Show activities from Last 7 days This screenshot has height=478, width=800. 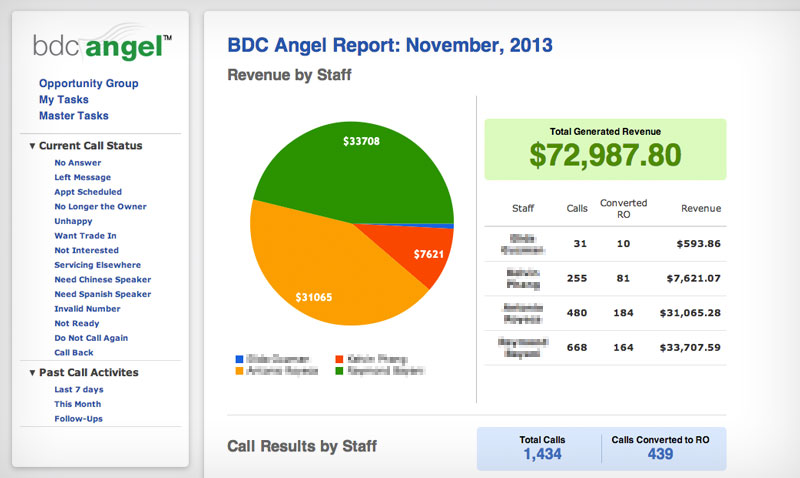point(78,389)
